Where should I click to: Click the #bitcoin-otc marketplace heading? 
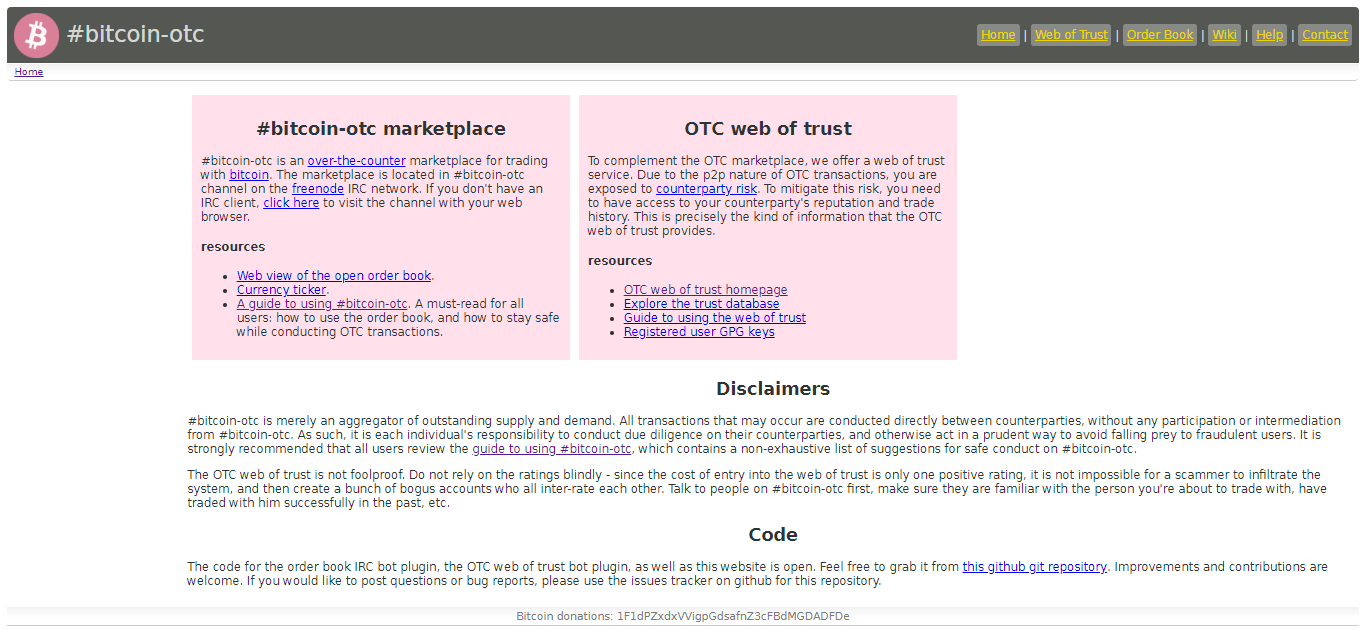pos(381,129)
